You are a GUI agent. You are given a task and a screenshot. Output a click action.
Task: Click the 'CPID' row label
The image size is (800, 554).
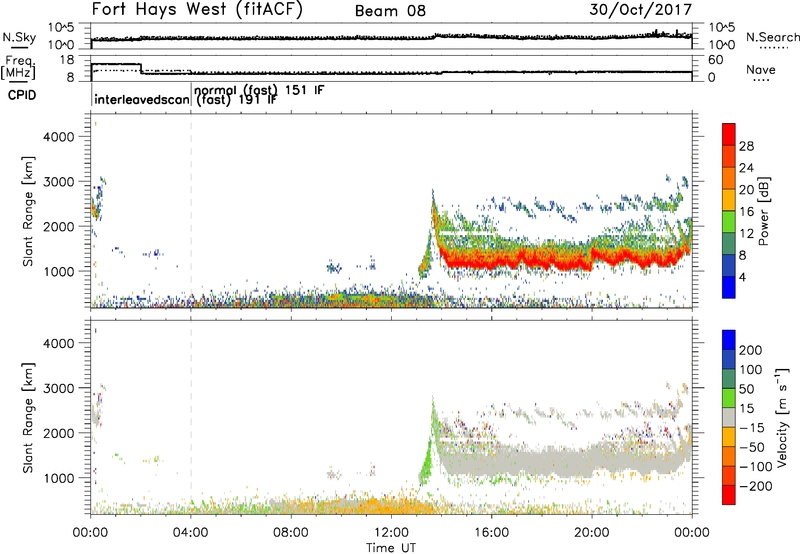22,95
